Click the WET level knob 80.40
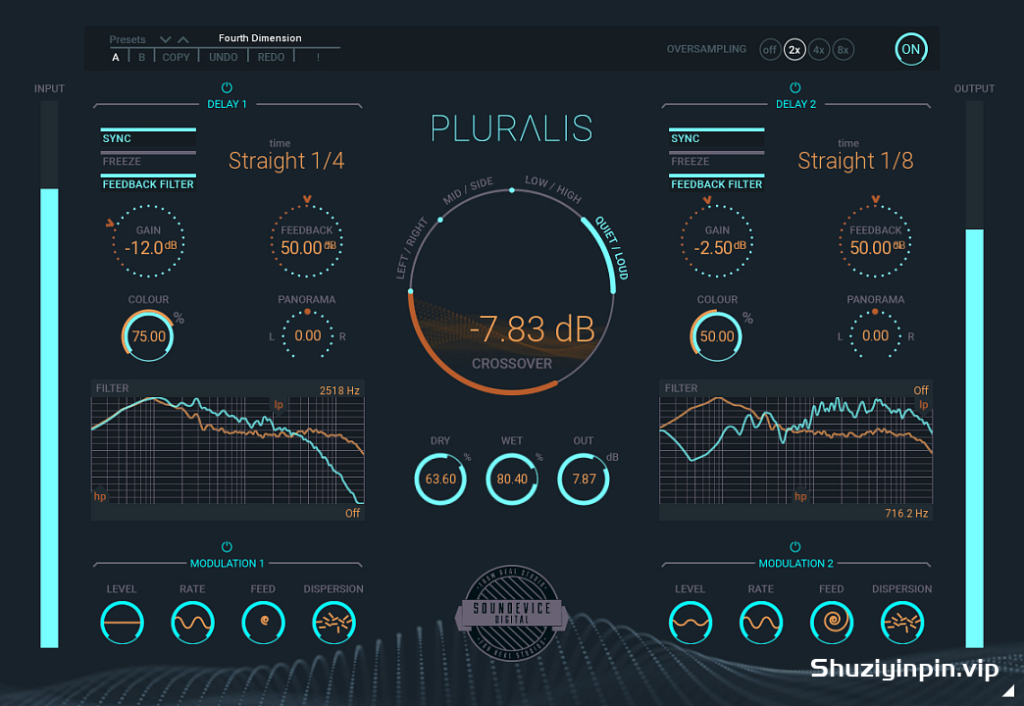The image size is (1024, 706). (x=512, y=479)
